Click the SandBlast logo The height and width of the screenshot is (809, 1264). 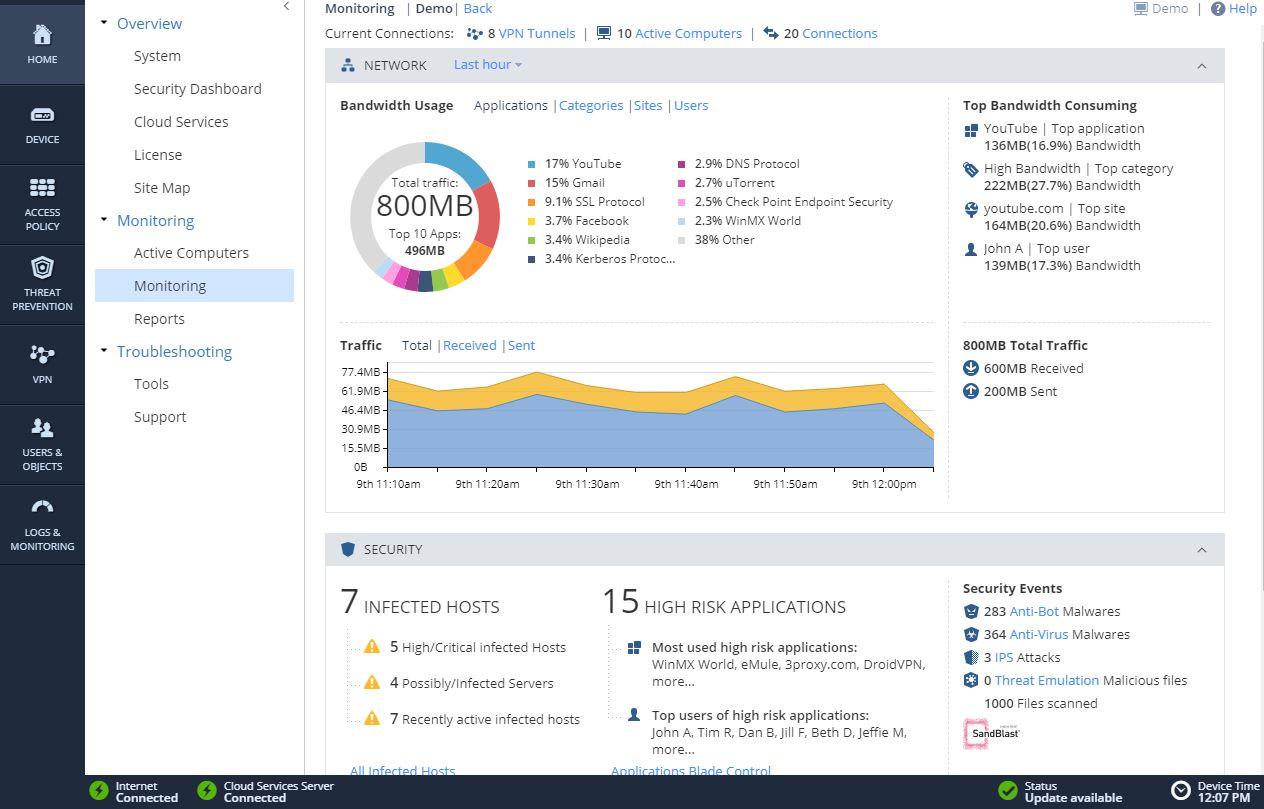(x=991, y=733)
